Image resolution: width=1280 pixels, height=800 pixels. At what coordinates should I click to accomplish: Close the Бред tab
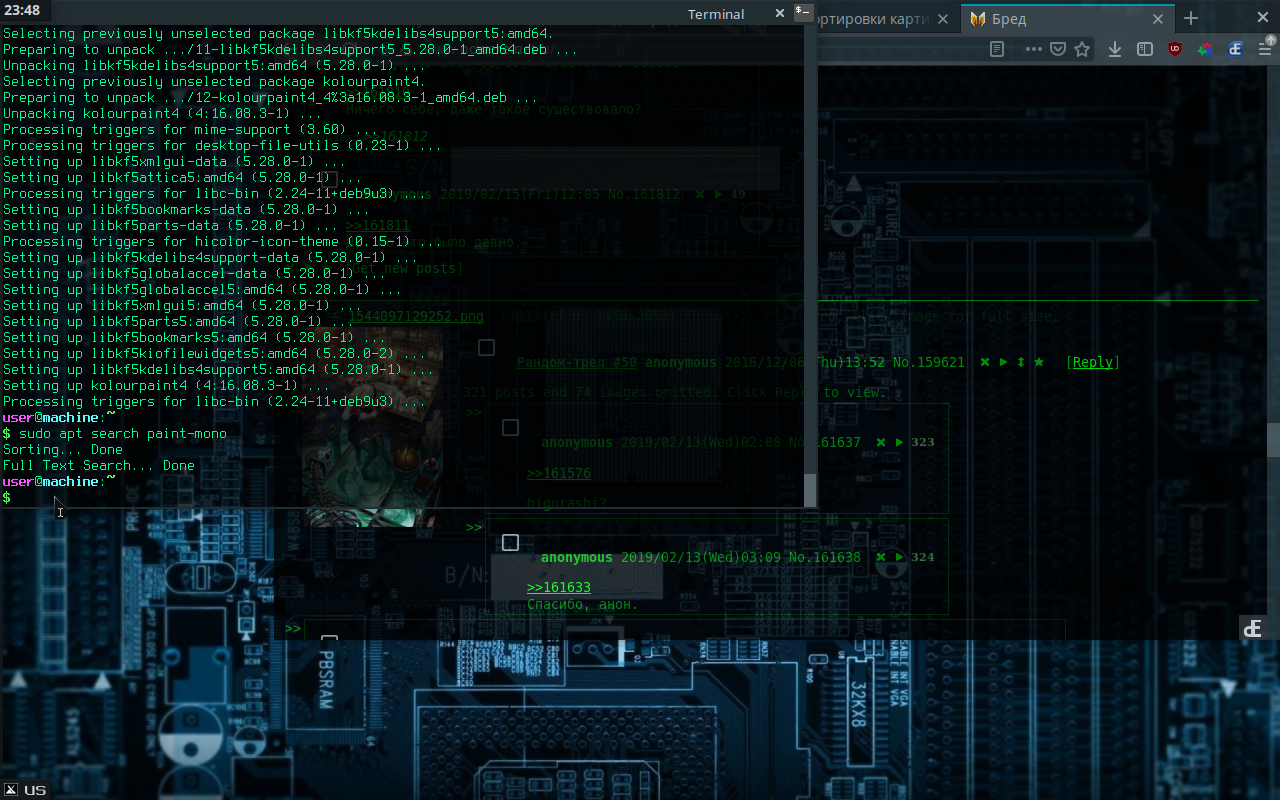1158,19
